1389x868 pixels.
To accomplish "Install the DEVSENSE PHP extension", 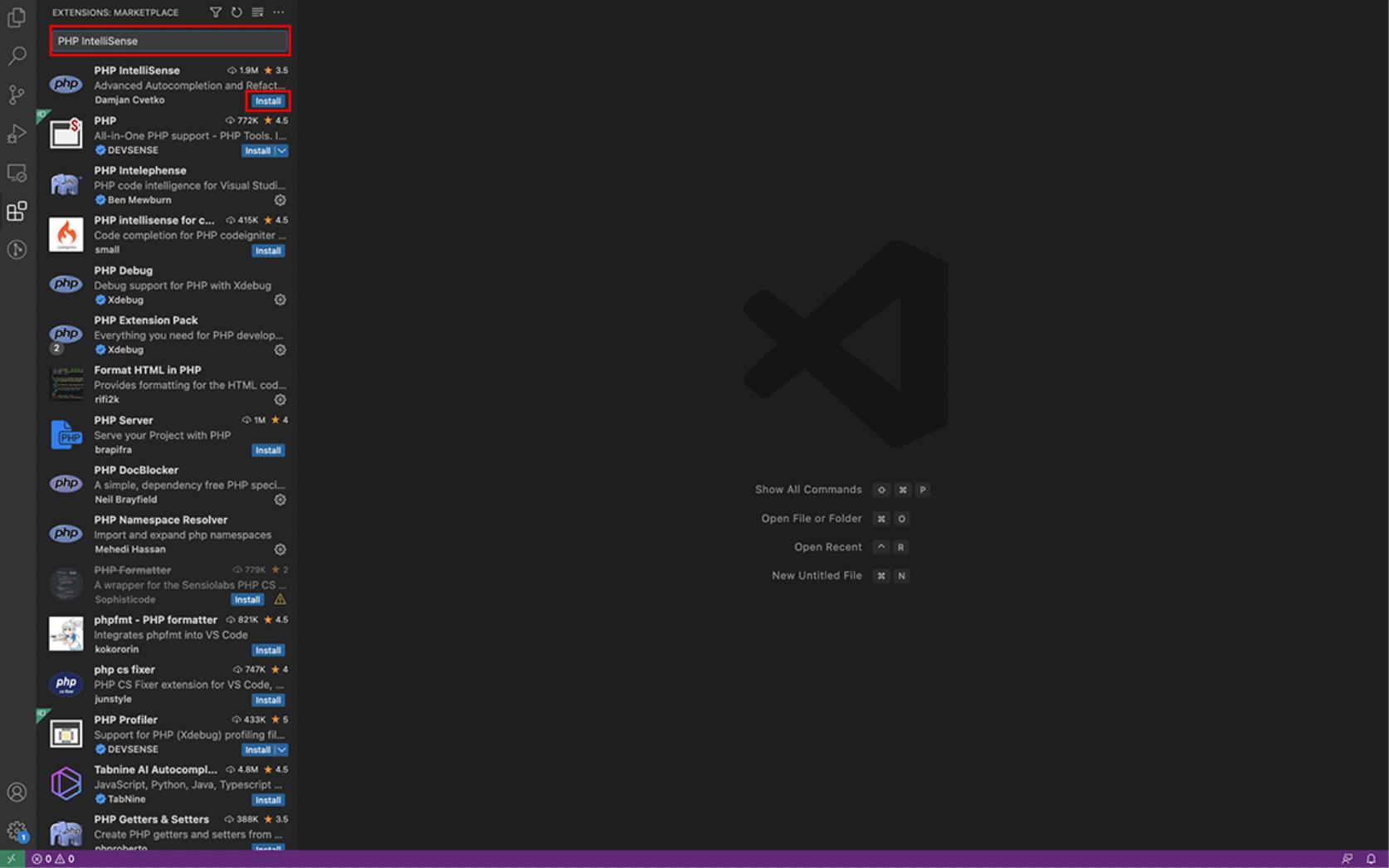I will coord(258,151).
